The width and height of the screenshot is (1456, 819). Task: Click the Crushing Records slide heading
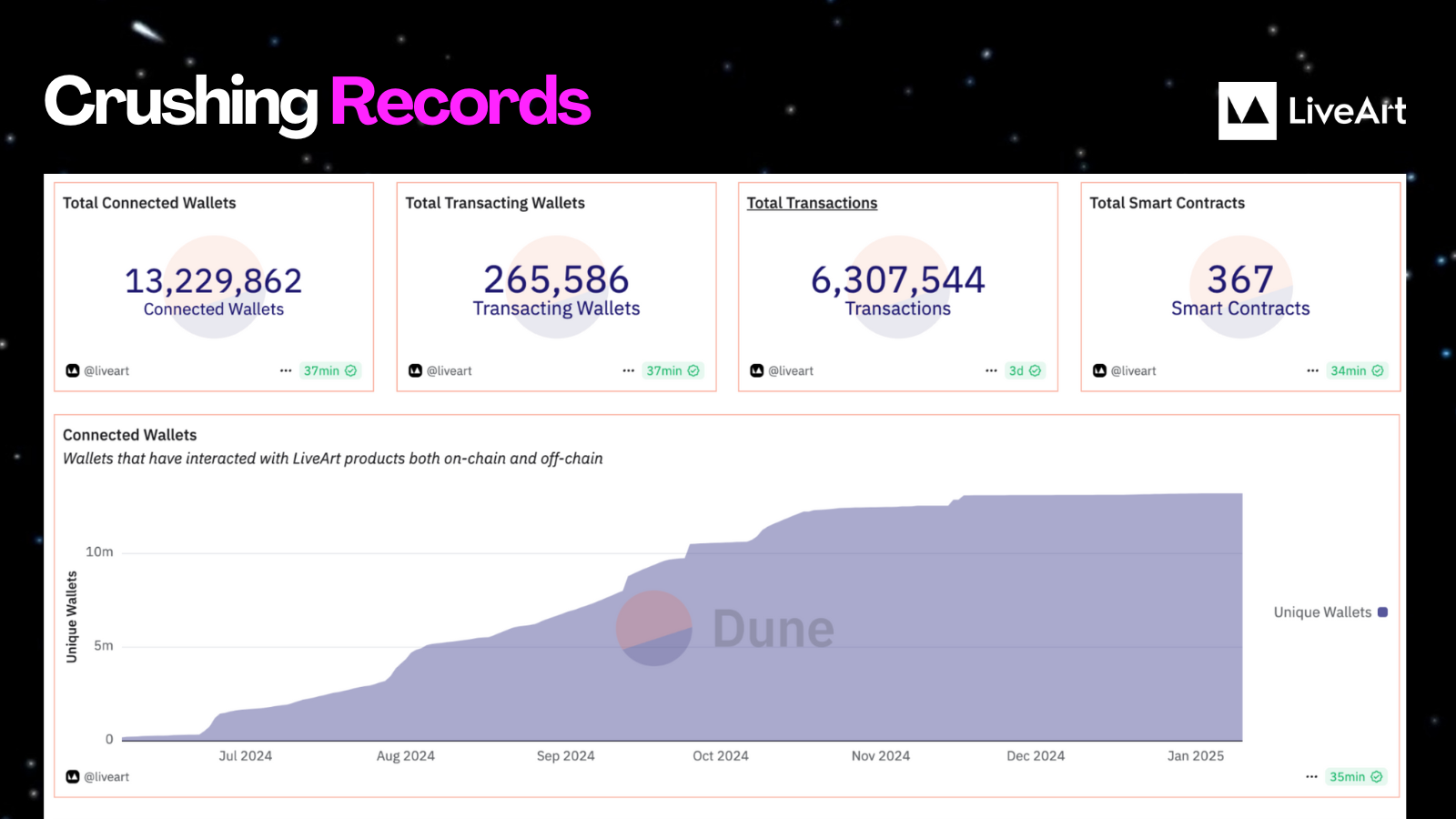click(318, 102)
